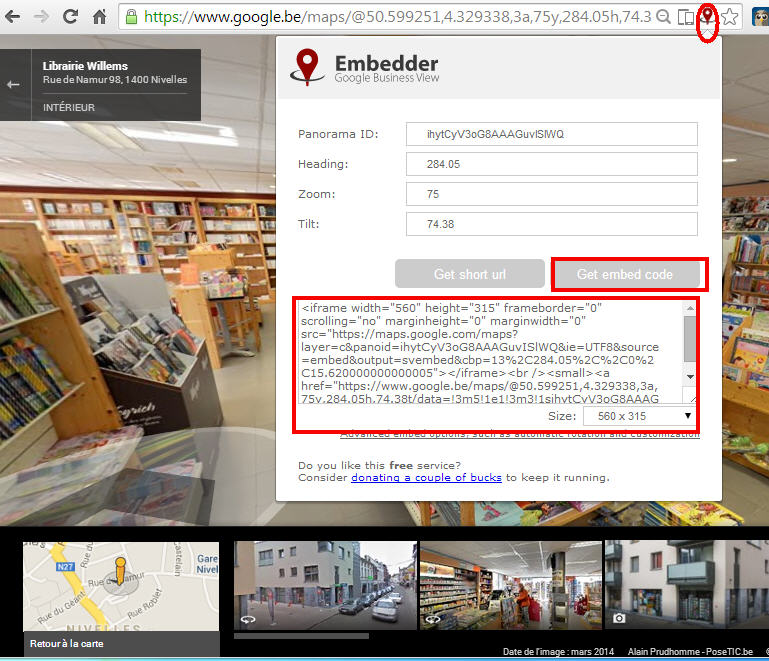
Task: Click the Embedder heading text
Action: click(386, 63)
